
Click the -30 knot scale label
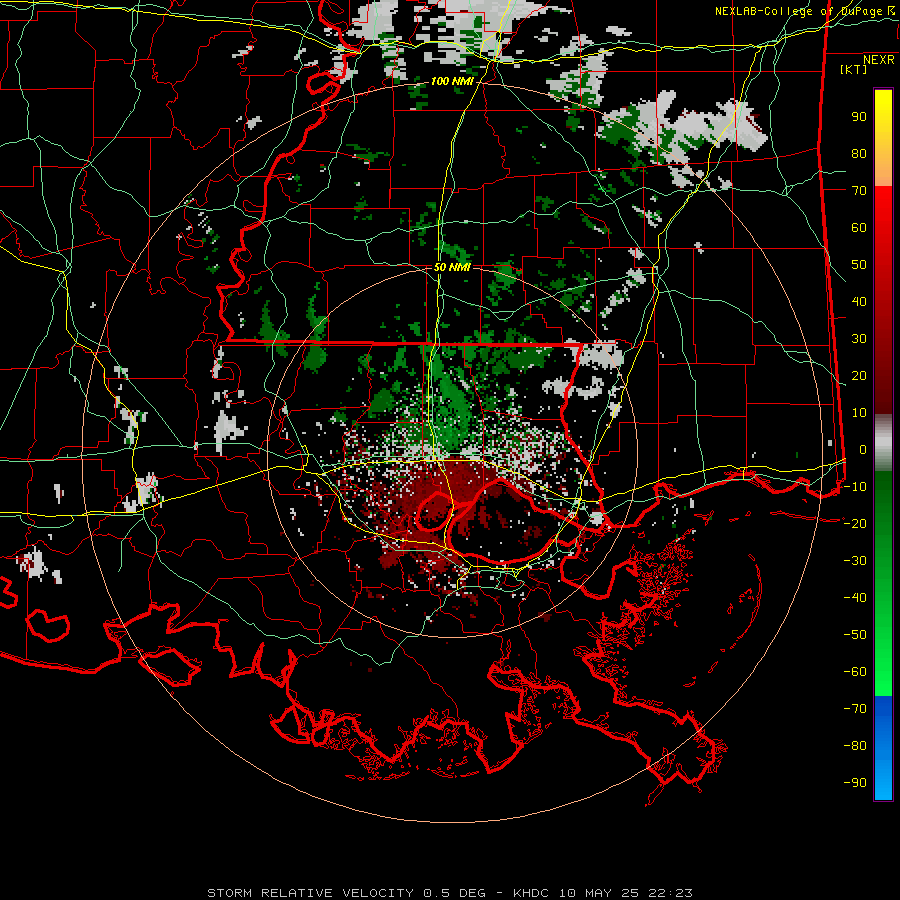pos(855,561)
